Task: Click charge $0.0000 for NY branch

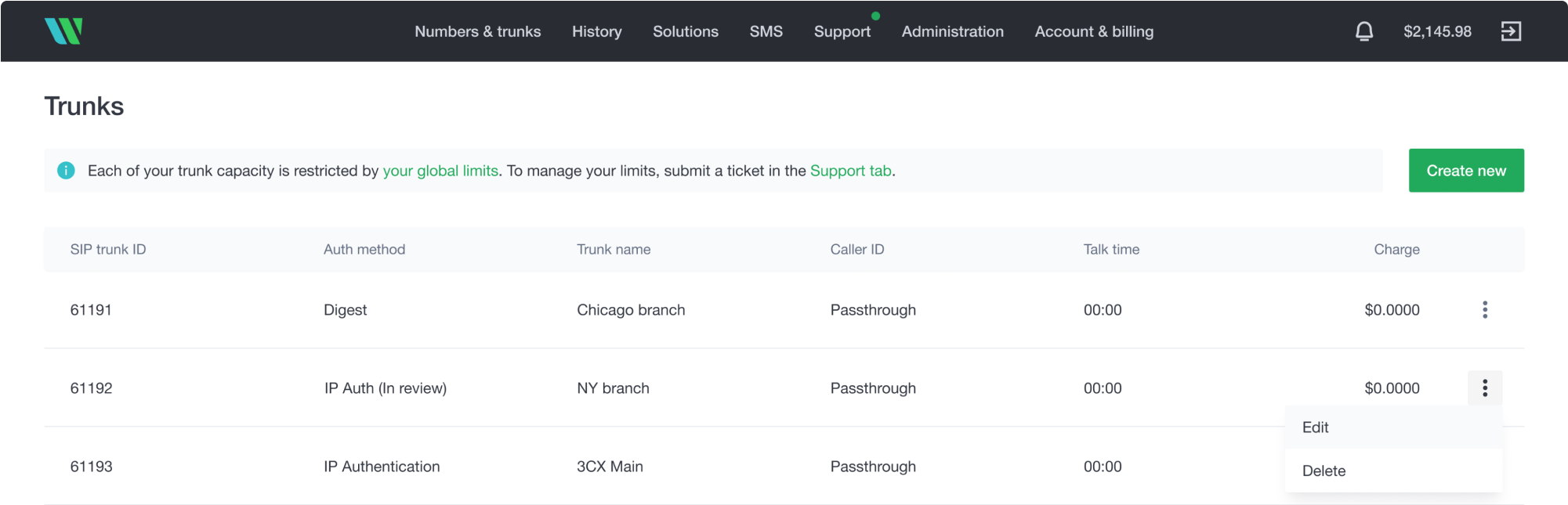Action: click(1392, 388)
